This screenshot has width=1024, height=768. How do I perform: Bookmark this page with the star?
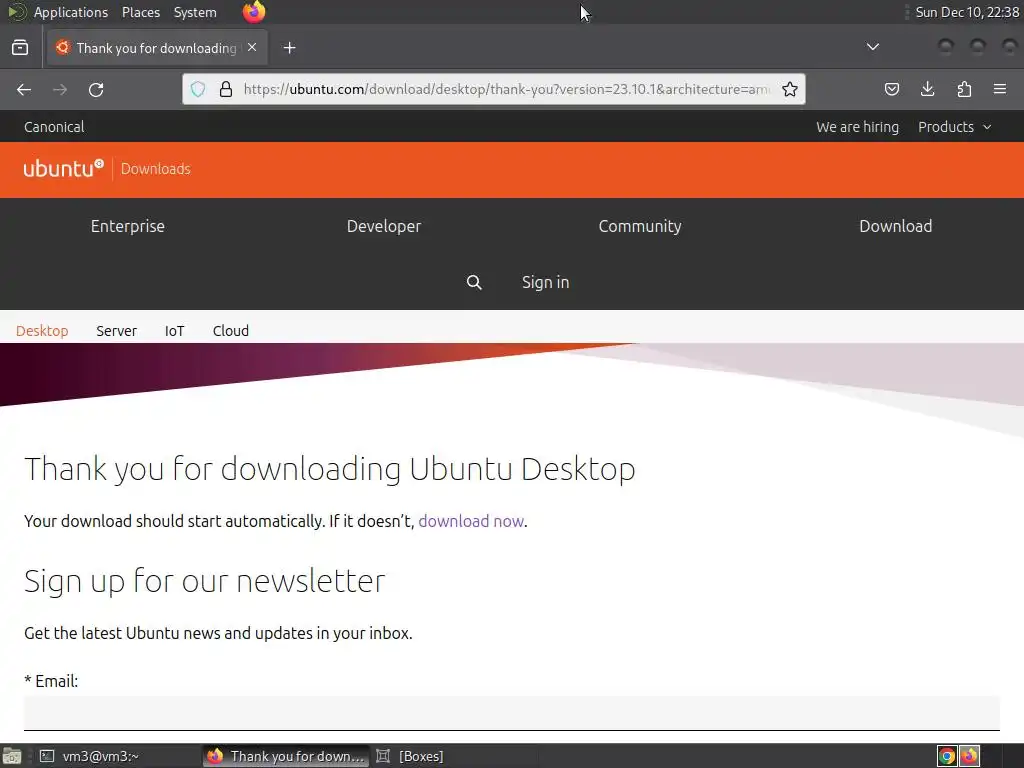pos(790,89)
